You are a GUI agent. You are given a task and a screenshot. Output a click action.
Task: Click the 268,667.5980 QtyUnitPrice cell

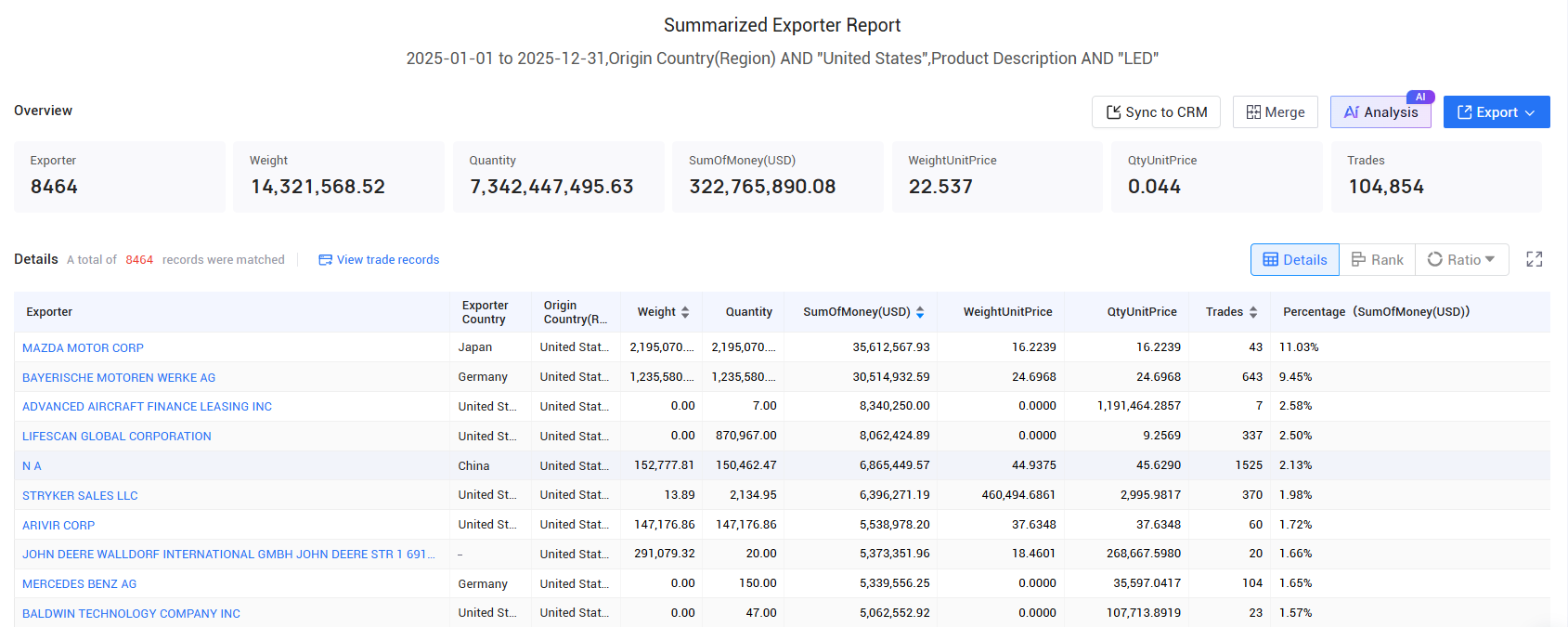(1144, 554)
